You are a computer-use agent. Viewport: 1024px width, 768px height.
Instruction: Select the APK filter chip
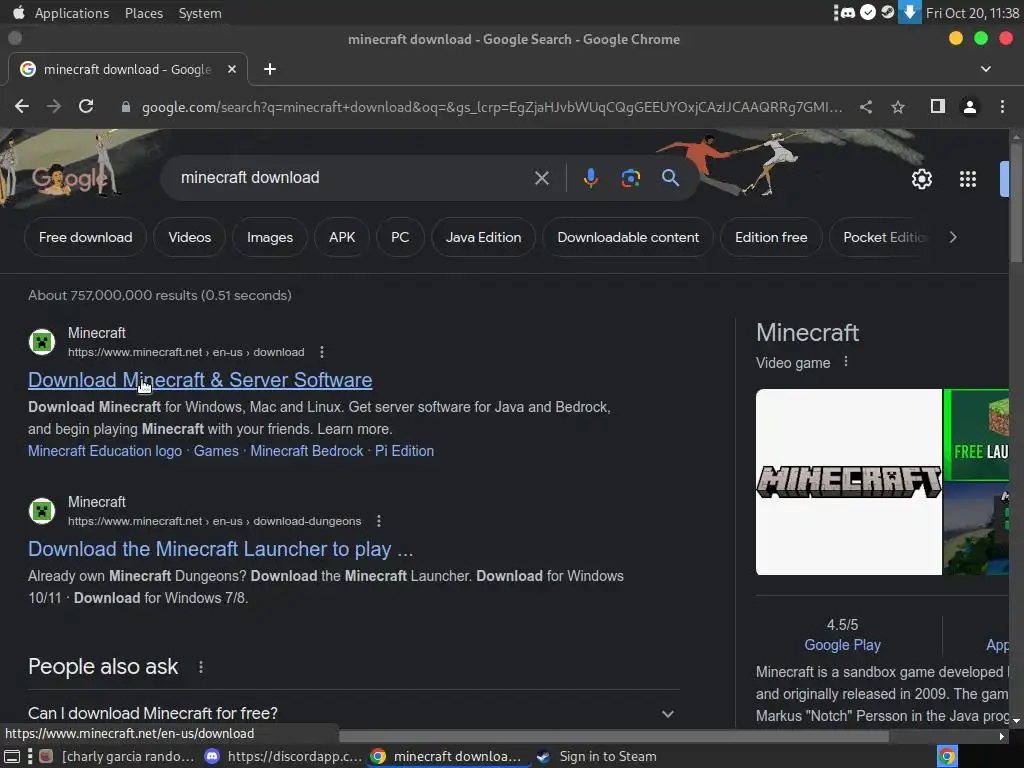342,237
